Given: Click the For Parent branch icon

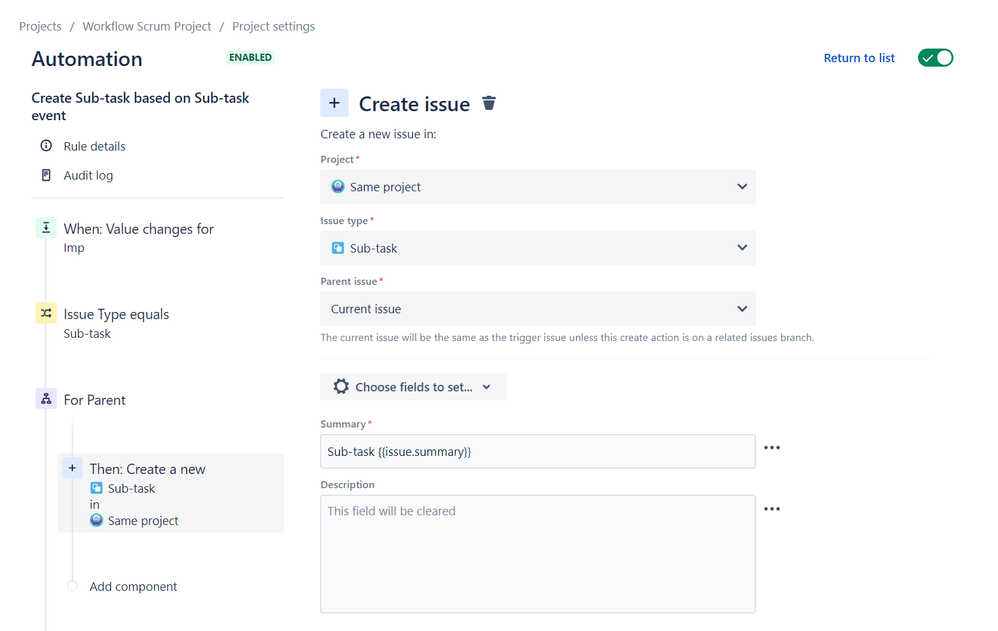Looking at the screenshot, I should tap(46, 399).
